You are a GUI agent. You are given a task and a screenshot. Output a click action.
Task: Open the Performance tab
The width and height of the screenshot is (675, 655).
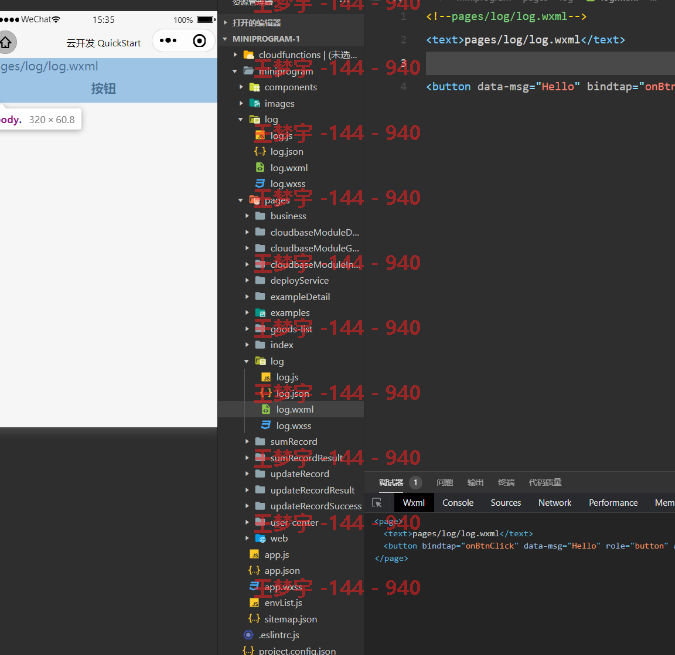(x=613, y=503)
